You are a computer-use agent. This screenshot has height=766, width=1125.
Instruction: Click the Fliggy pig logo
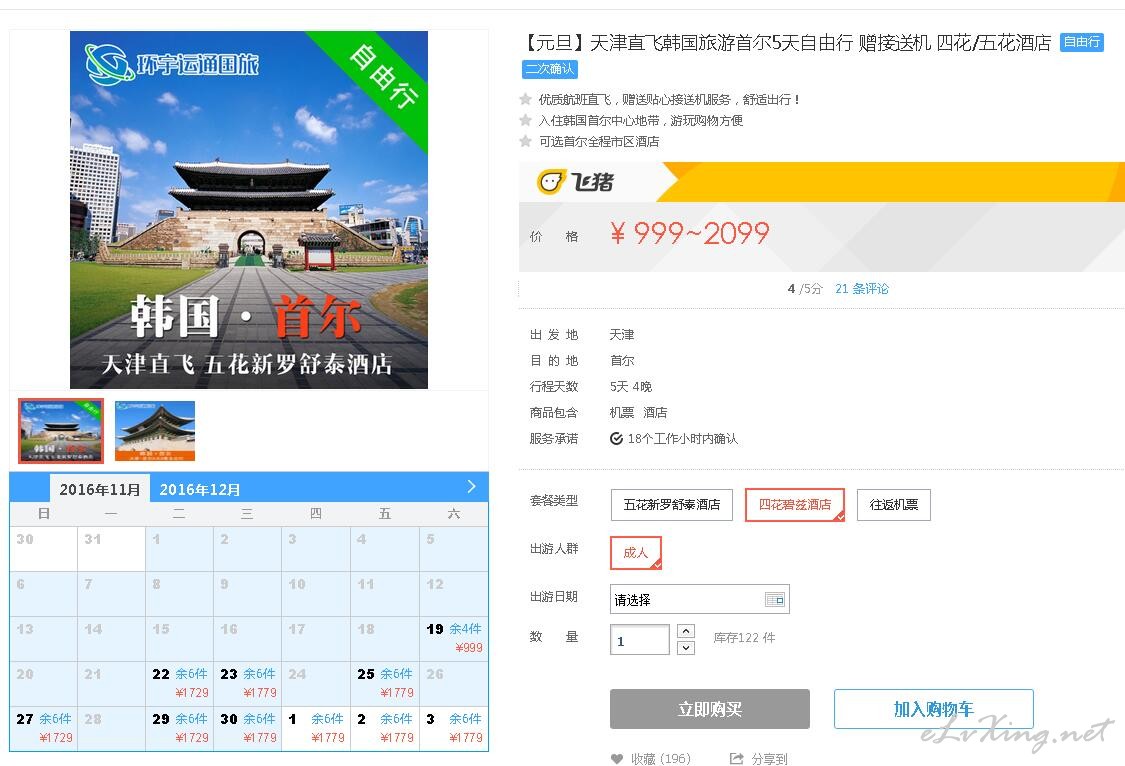pos(551,181)
